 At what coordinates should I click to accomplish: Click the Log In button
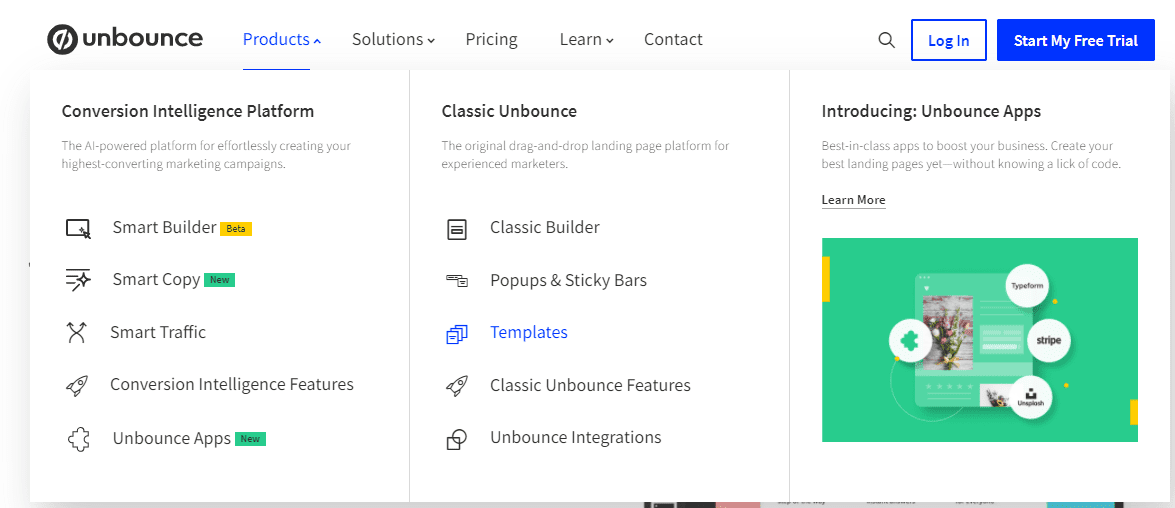click(949, 40)
